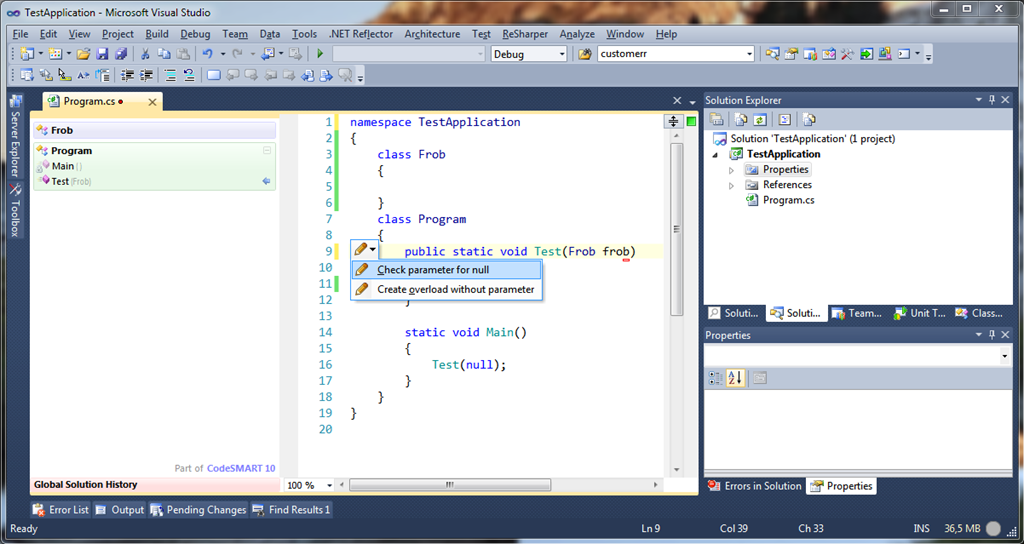Click the Find in Files icon
Viewport: 1024px width, 544px height.
pyautogui.click(x=584, y=54)
